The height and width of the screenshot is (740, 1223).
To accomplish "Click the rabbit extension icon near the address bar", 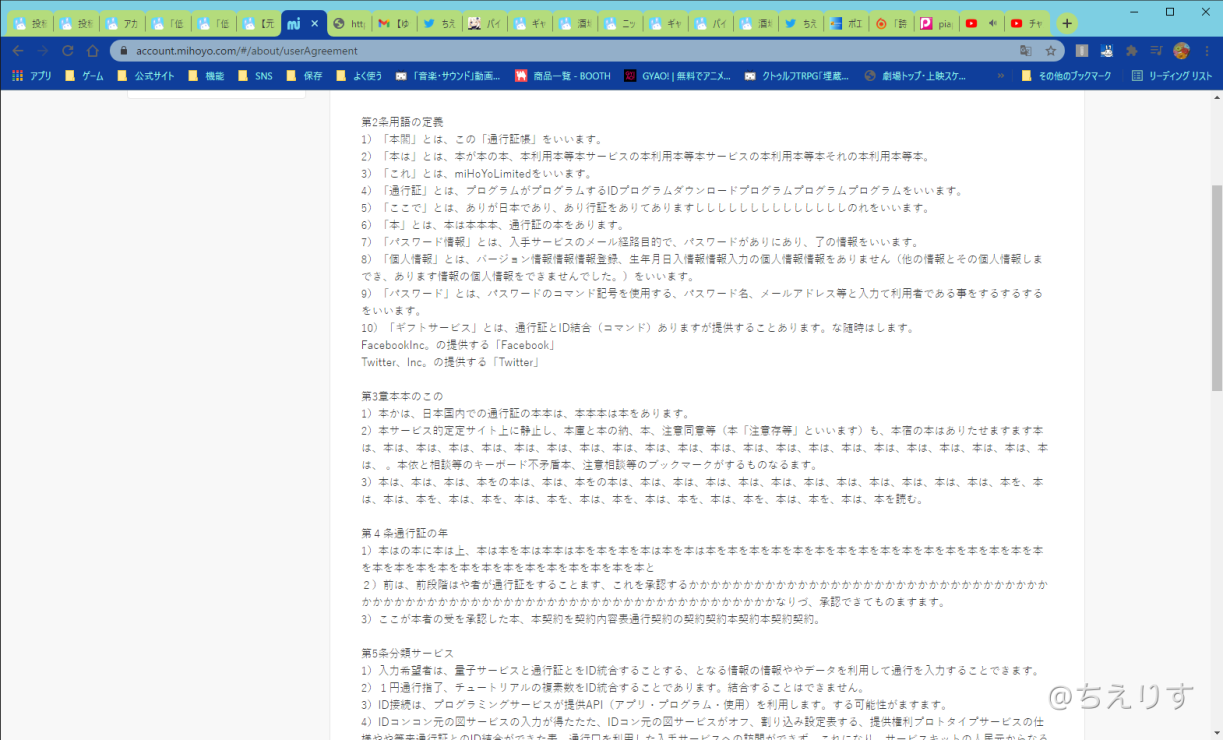I will click(x=1107, y=51).
